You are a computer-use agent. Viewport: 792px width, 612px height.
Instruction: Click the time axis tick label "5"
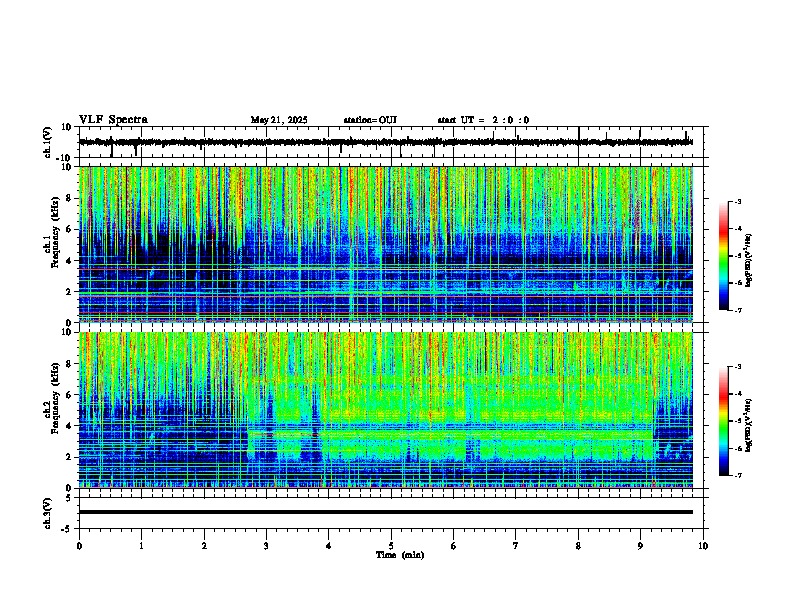pyautogui.click(x=391, y=546)
